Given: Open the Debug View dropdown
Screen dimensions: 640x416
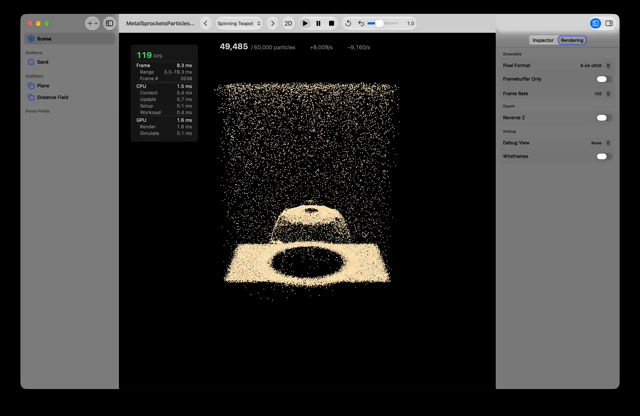Looking at the screenshot, I should click(x=600, y=143).
